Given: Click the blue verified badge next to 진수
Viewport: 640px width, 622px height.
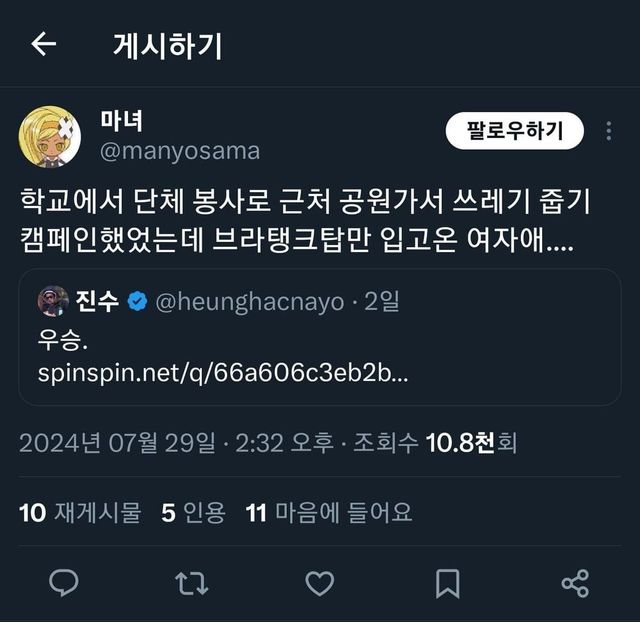Looking at the screenshot, I should point(137,302).
